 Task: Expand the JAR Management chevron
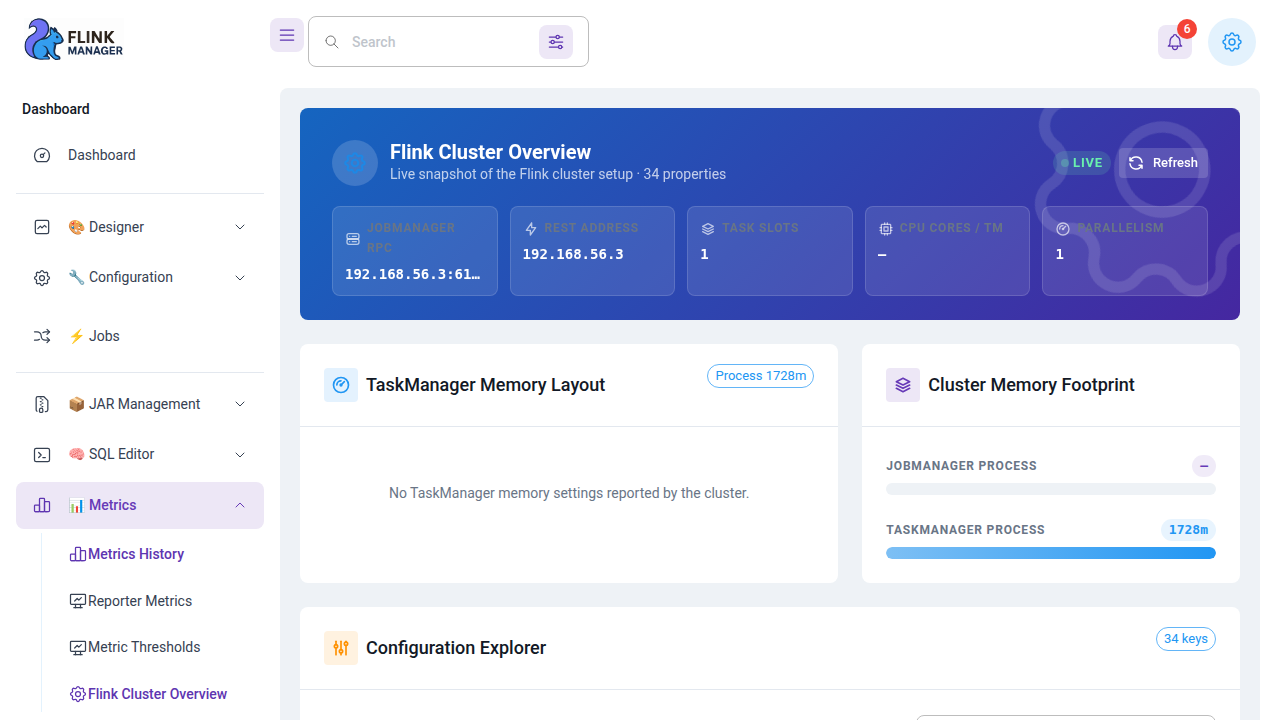[x=240, y=404]
